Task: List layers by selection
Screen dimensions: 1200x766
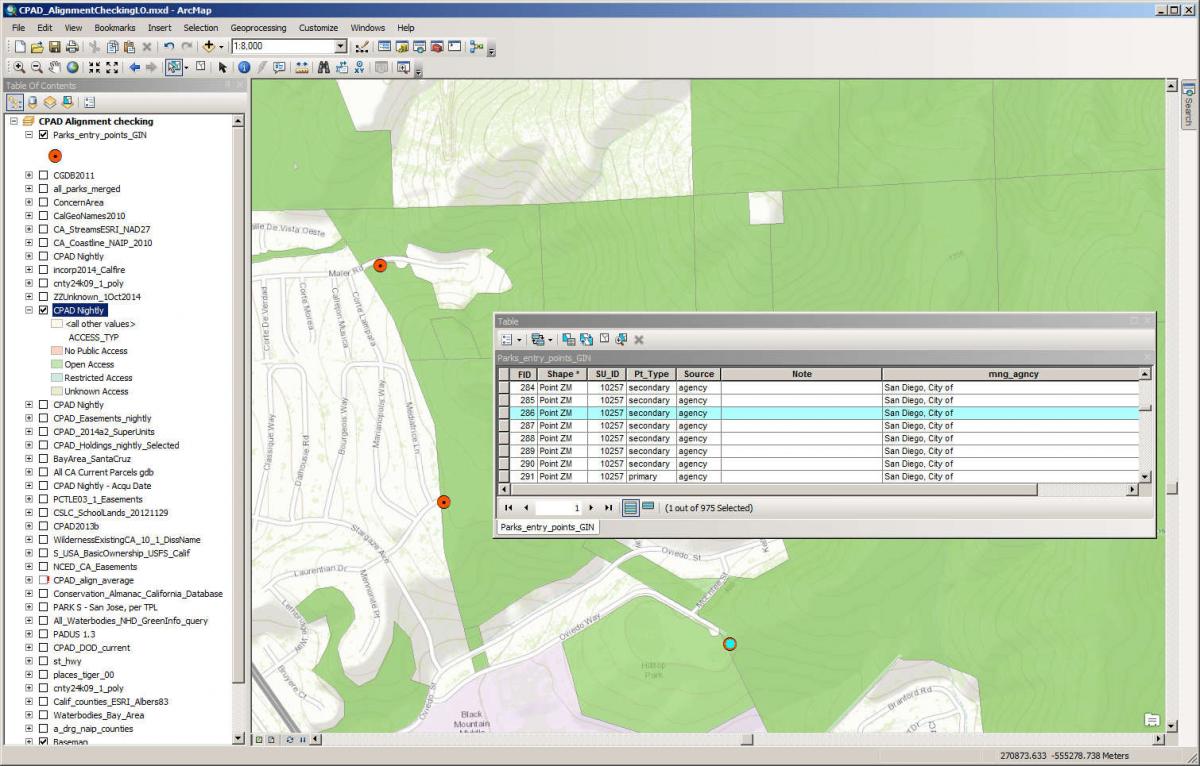Action: (67, 102)
